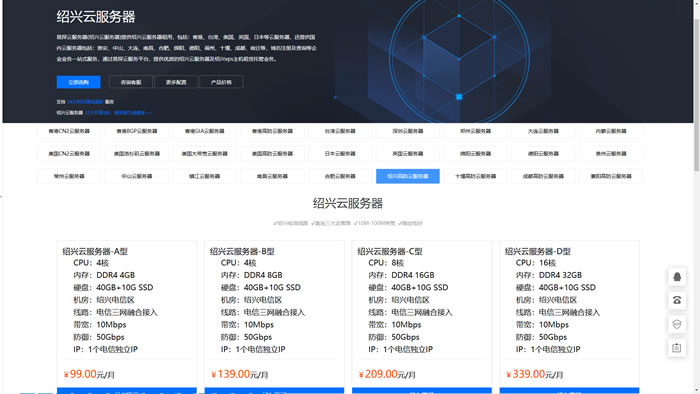Click the blue 立即选购 button

pos(79,82)
